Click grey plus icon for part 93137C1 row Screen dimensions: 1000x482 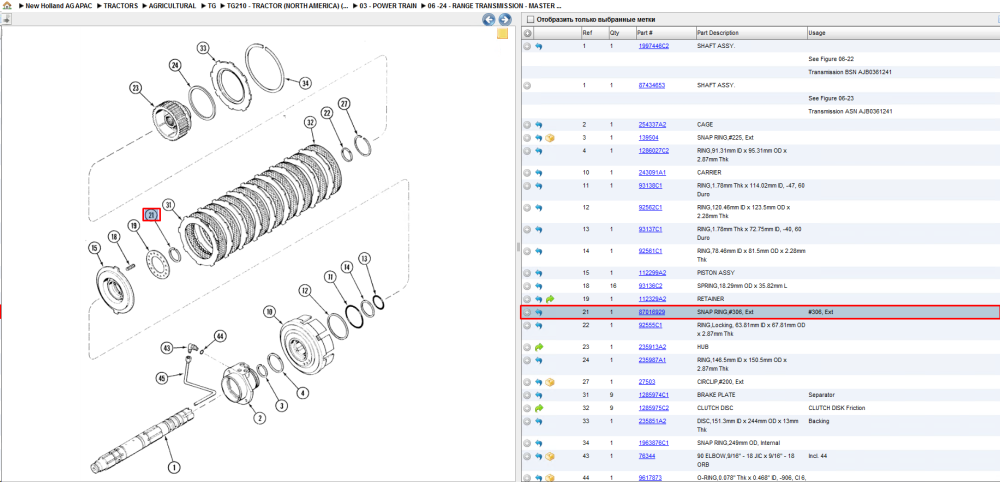tap(527, 230)
